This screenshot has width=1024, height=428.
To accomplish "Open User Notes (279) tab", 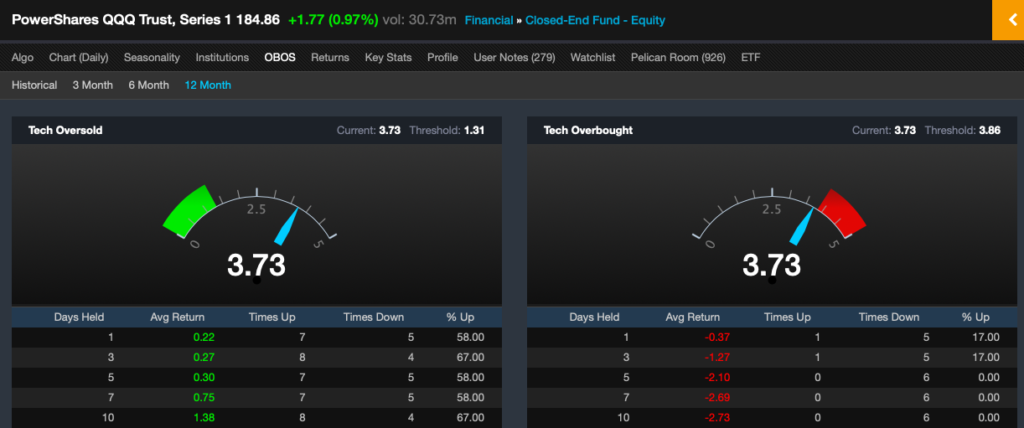I will [514, 58].
